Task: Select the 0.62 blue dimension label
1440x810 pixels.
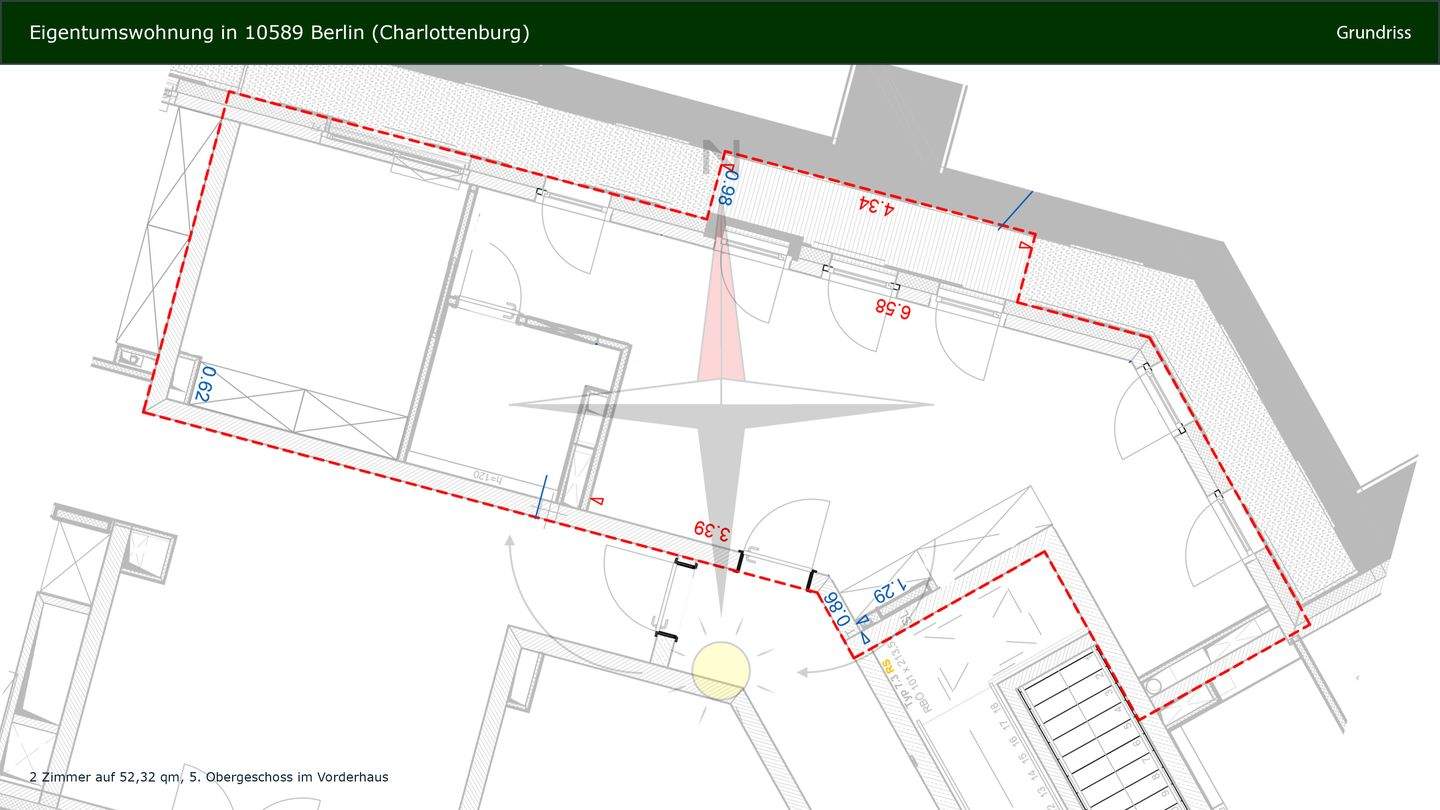Action: click(203, 385)
